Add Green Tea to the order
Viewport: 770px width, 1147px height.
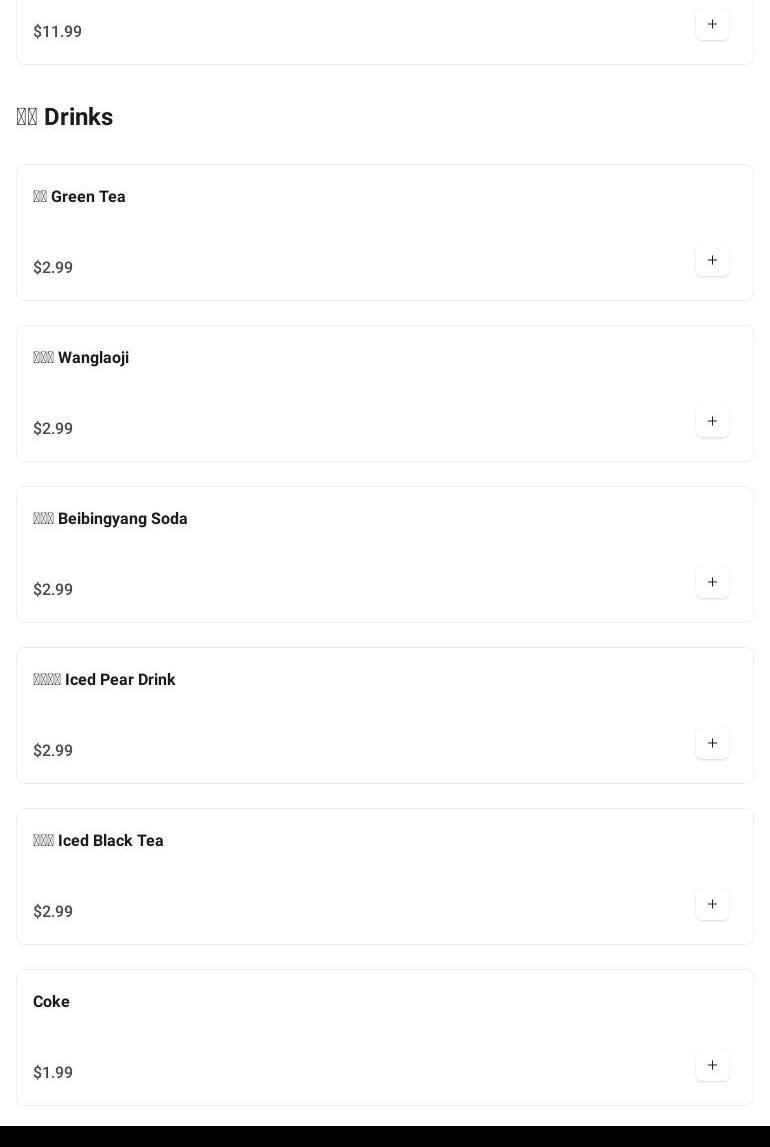click(712, 260)
